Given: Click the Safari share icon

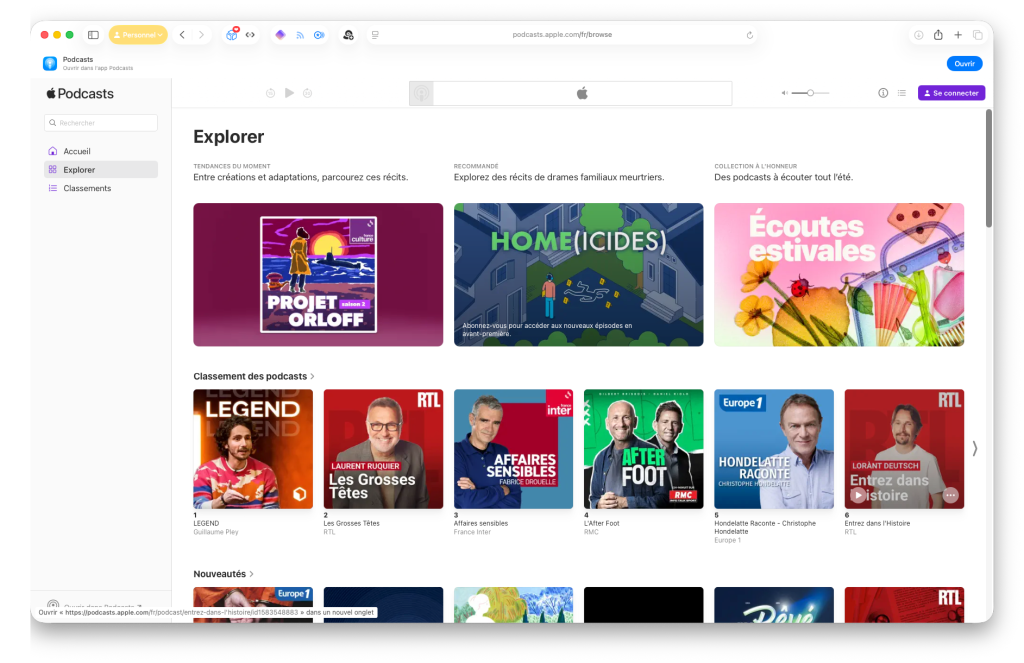Looking at the screenshot, I should click(938, 35).
